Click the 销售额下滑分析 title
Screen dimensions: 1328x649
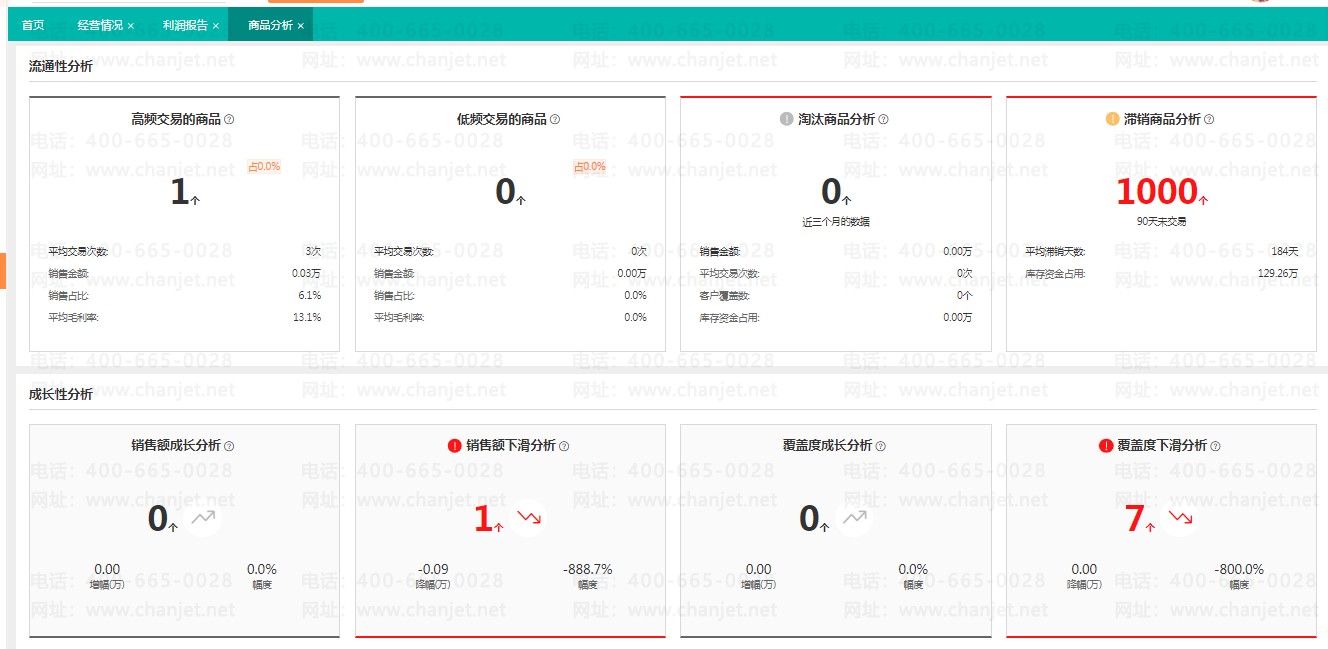pyautogui.click(x=511, y=446)
